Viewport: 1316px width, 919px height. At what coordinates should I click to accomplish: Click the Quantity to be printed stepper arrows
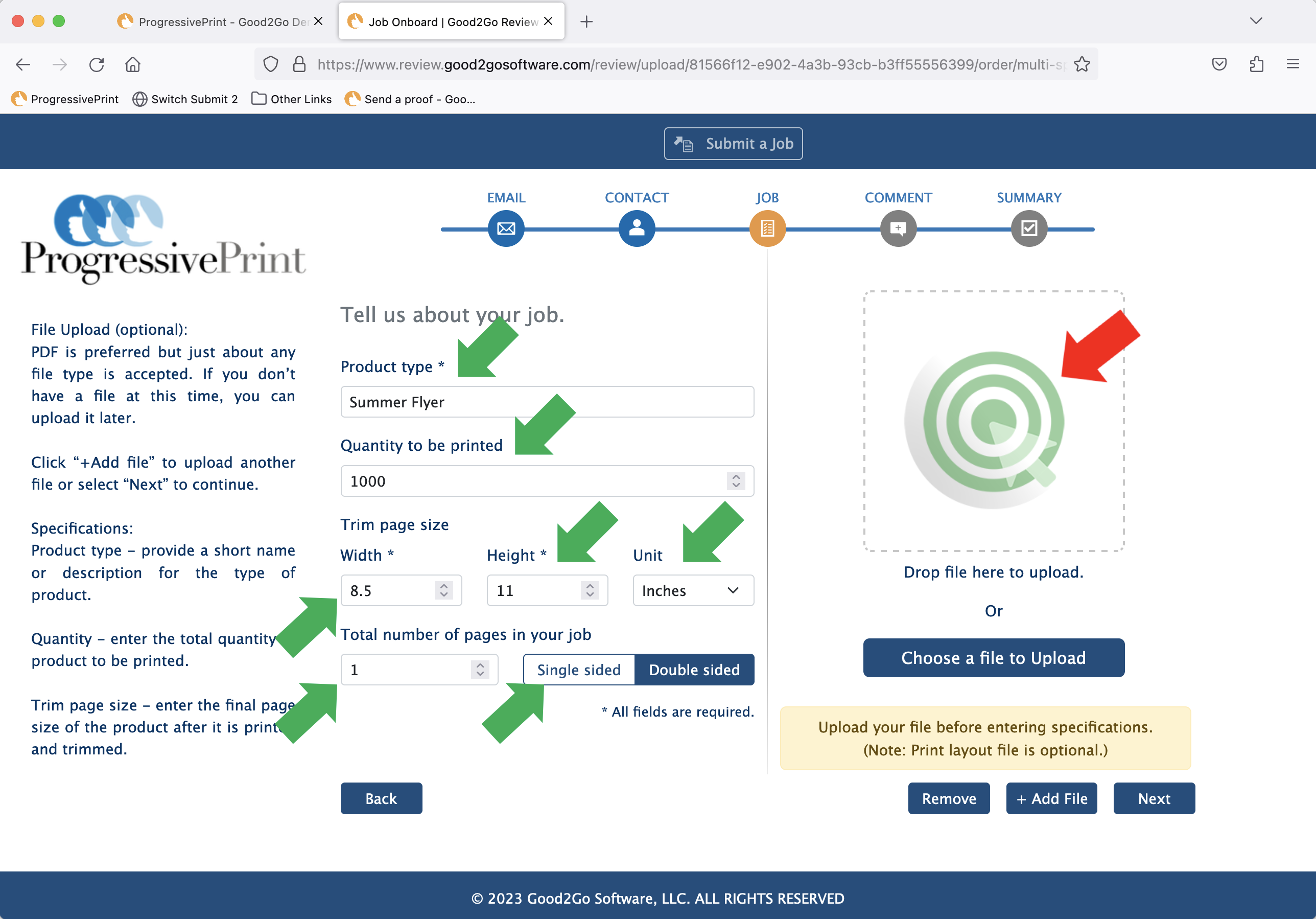(x=736, y=481)
